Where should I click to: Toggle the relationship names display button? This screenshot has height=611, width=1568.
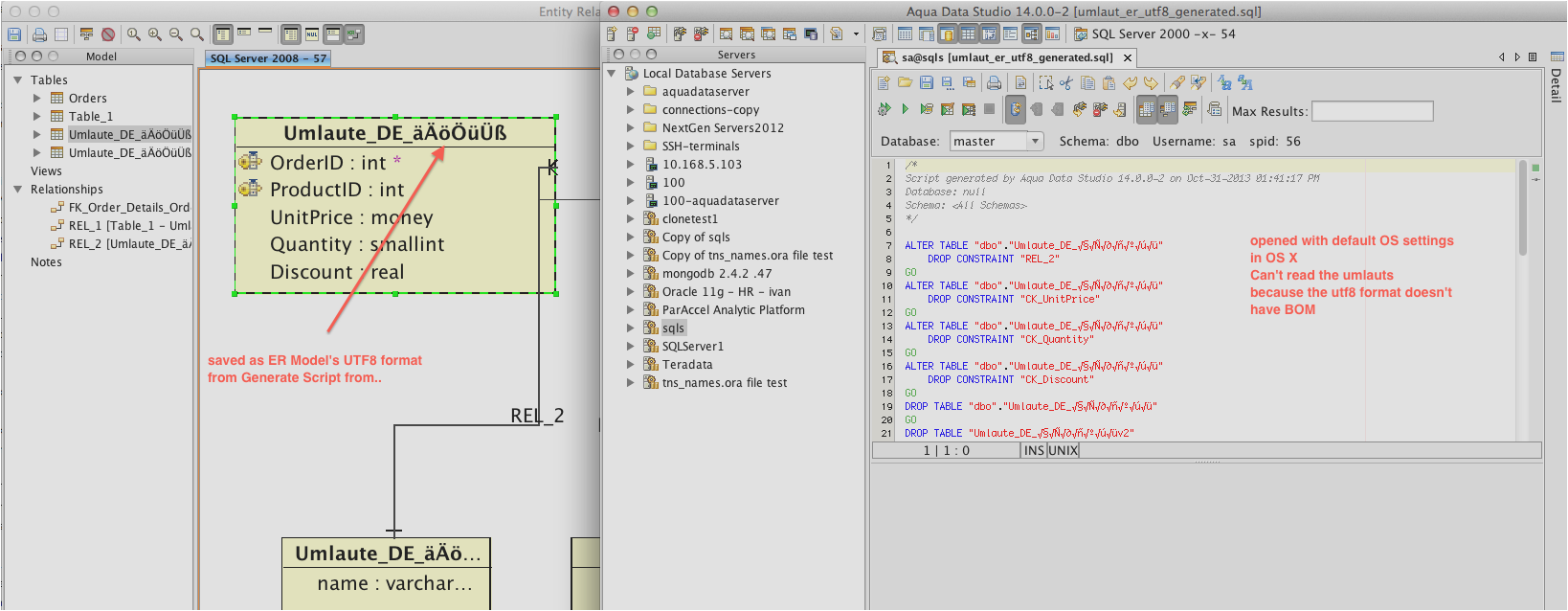coord(354,34)
